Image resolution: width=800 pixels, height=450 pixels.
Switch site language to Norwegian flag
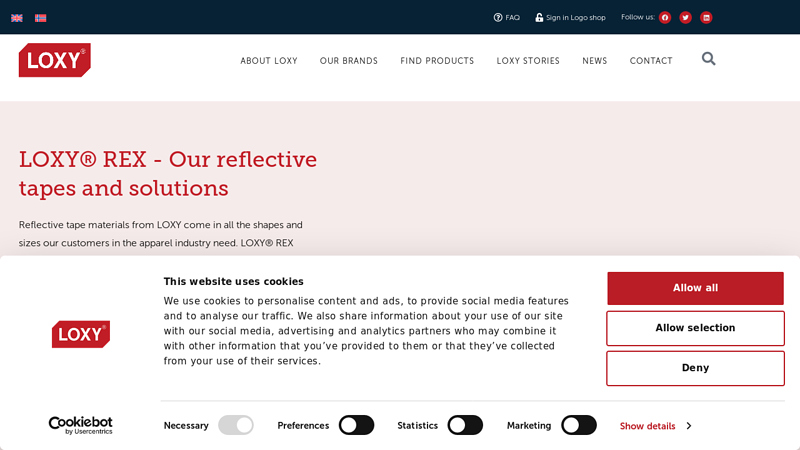41,18
